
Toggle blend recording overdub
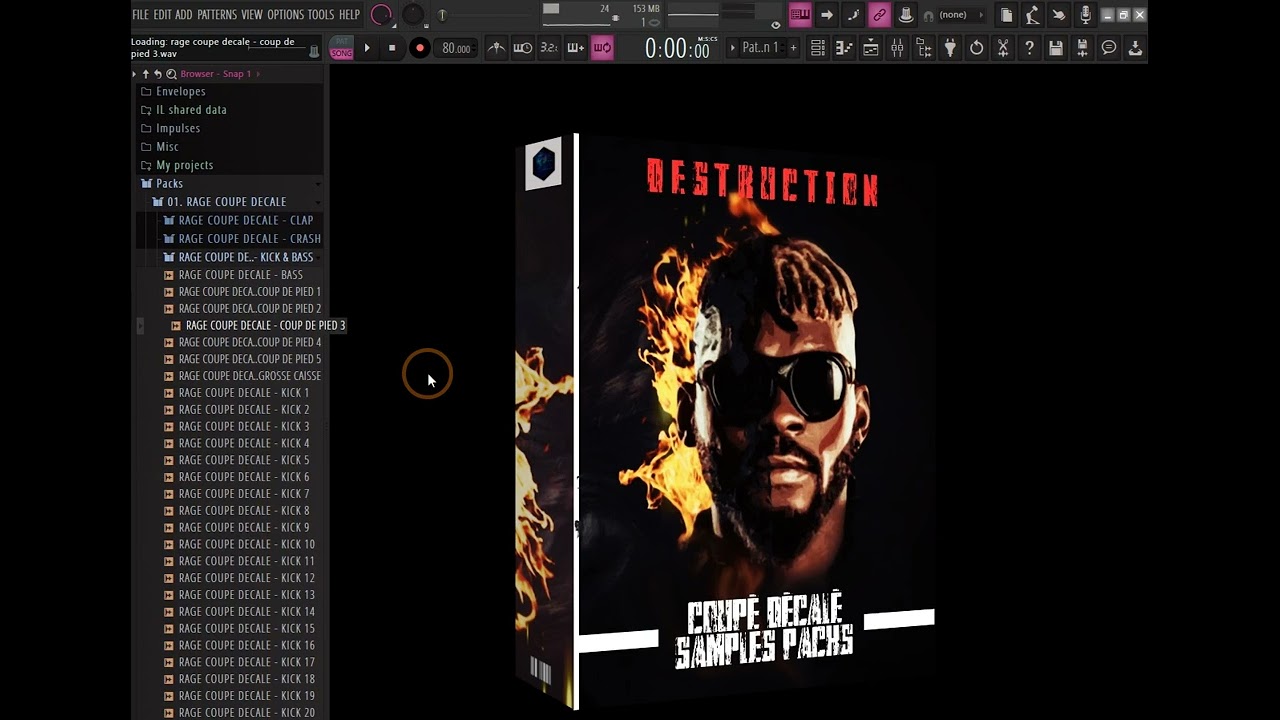click(575, 48)
